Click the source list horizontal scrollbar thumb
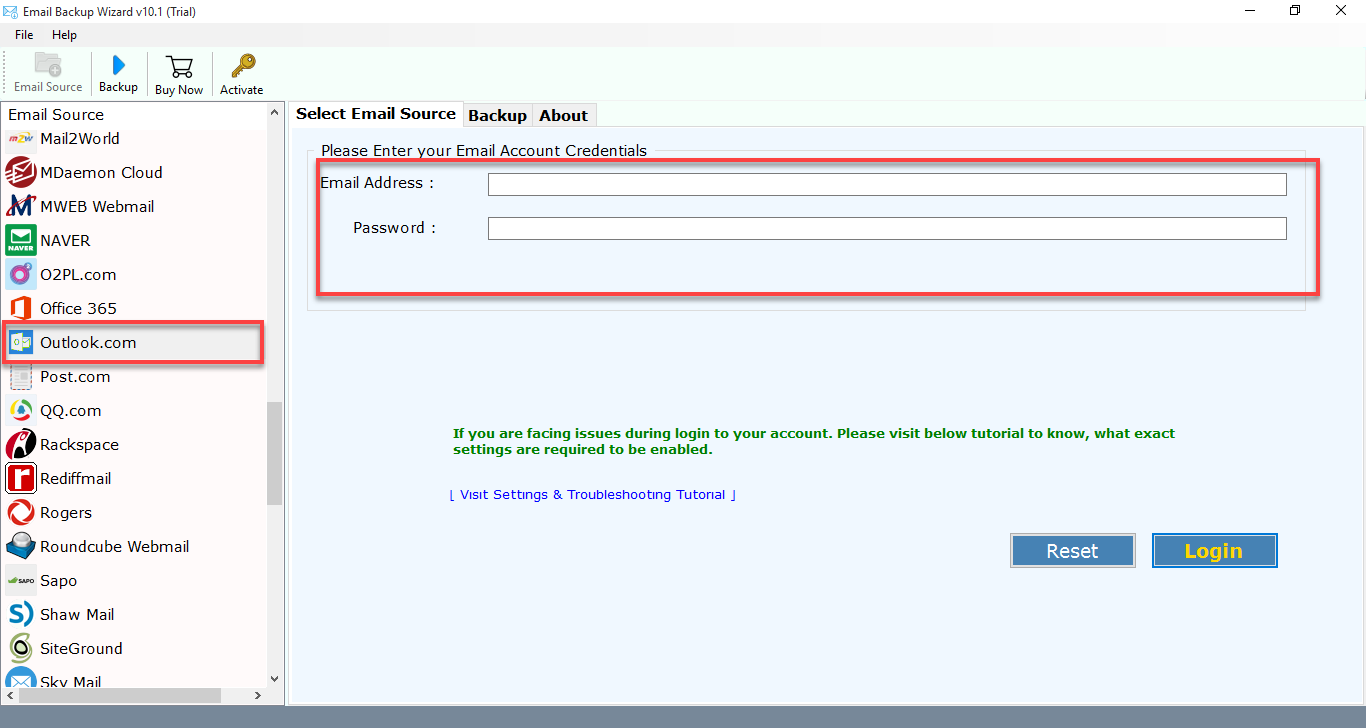Screen dimensions: 1366x728 coord(119,695)
